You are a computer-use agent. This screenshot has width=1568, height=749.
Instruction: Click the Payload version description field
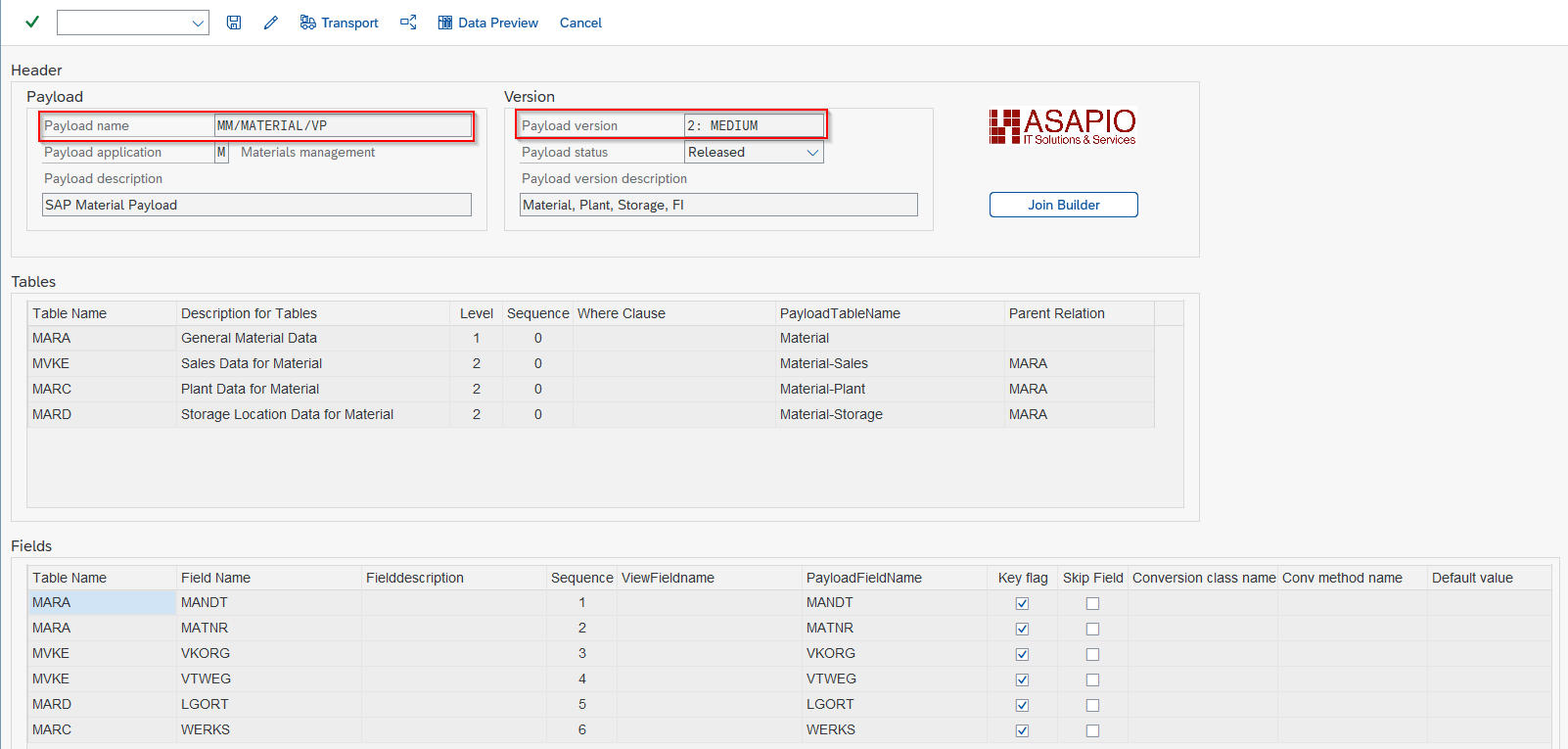point(718,205)
